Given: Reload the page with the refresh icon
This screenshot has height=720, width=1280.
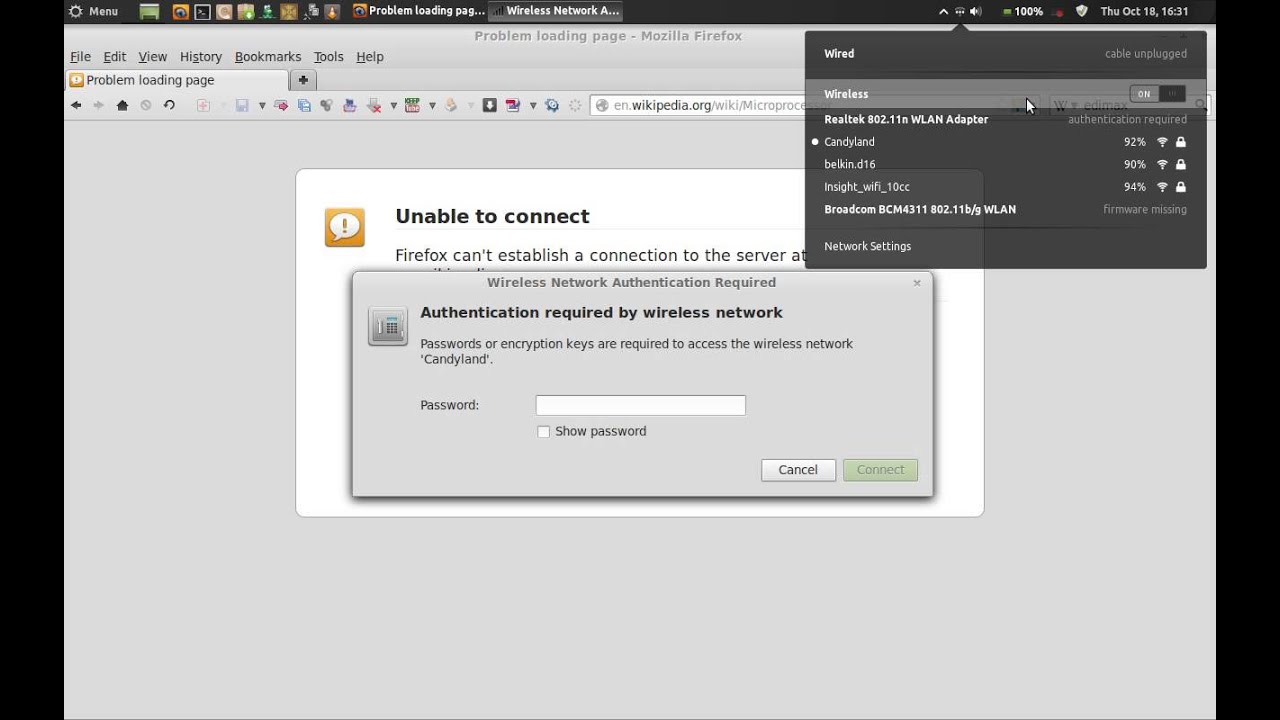Looking at the screenshot, I should tap(169, 105).
